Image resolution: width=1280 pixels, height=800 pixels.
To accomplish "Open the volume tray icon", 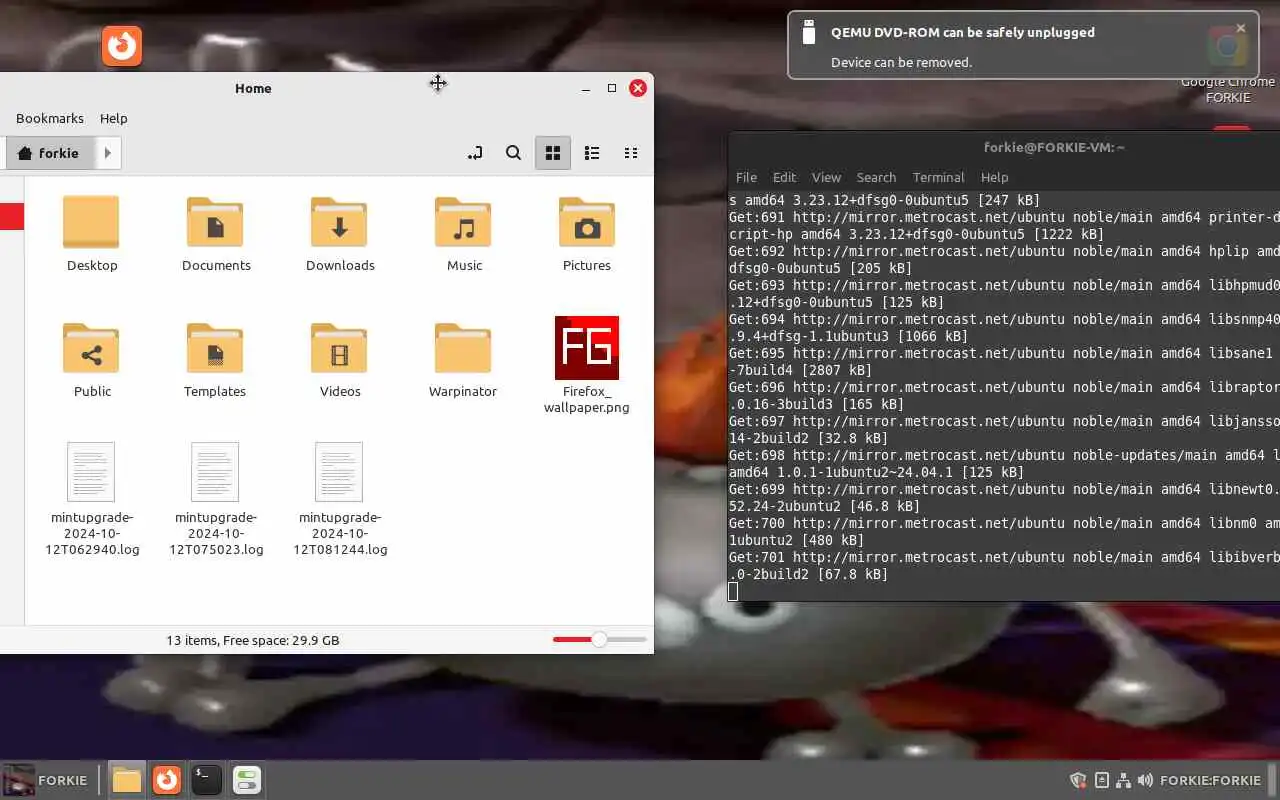I will click(1145, 780).
